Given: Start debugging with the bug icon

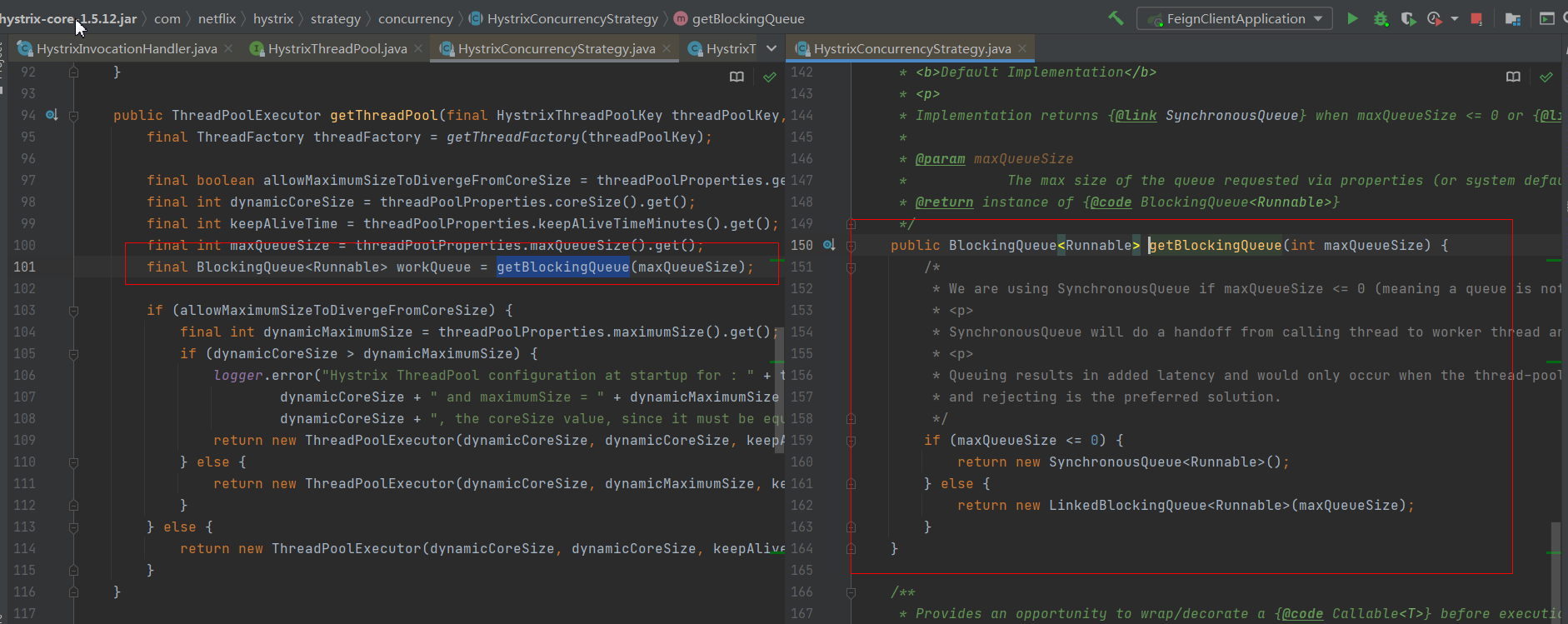Looking at the screenshot, I should (1381, 18).
